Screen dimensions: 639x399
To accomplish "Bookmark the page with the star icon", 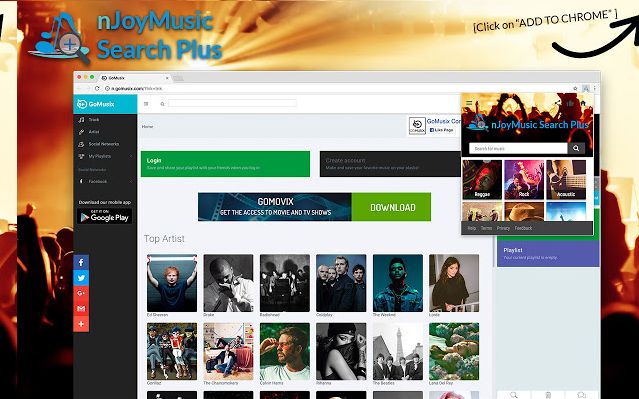I will pos(575,88).
